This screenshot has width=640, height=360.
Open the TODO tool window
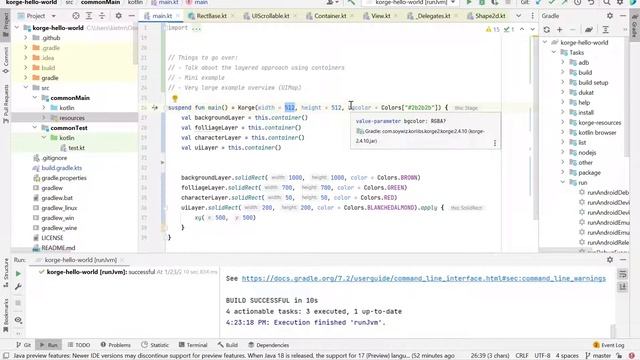click(79, 345)
